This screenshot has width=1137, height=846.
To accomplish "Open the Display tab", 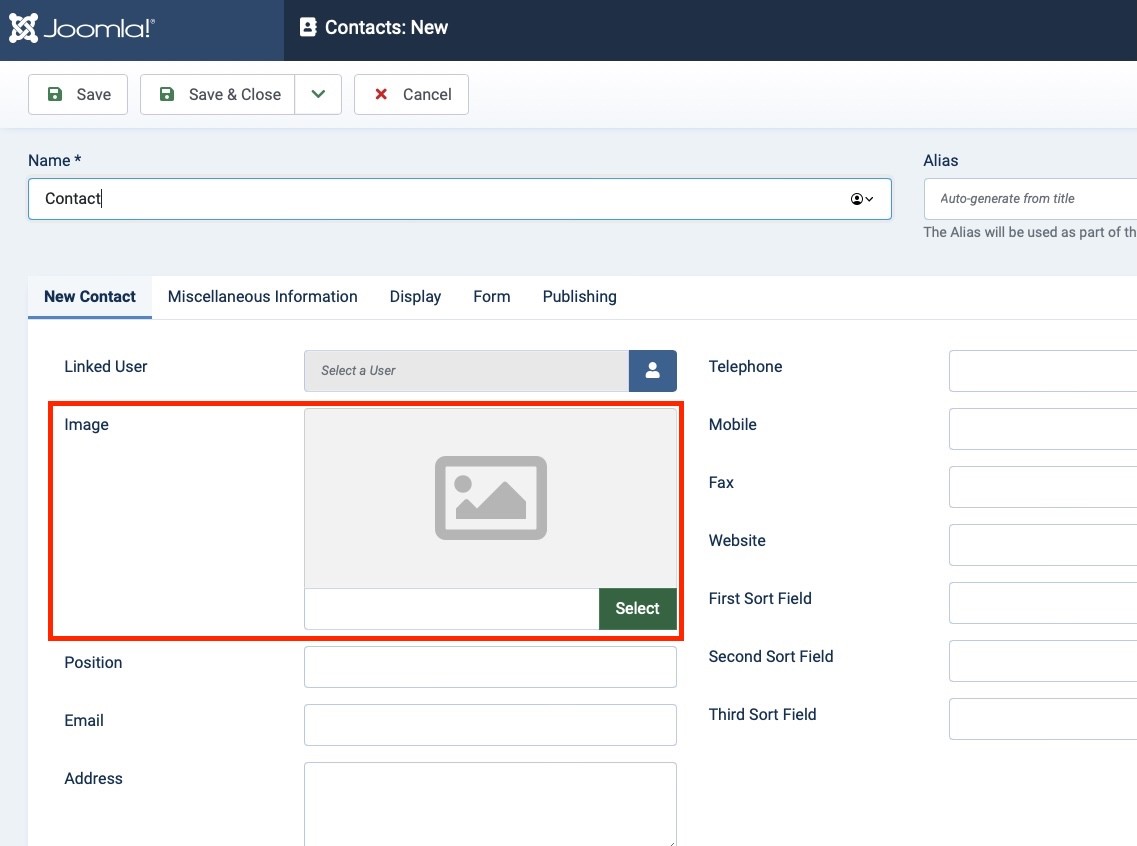I will pyautogui.click(x=415, y=297).
